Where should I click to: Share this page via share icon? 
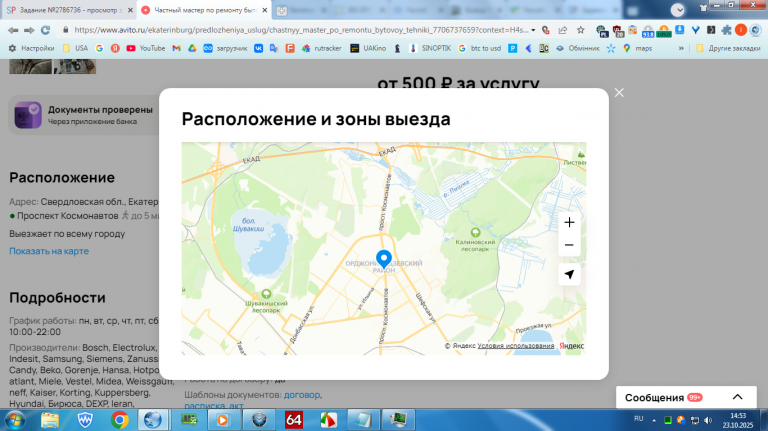(563, 30)
